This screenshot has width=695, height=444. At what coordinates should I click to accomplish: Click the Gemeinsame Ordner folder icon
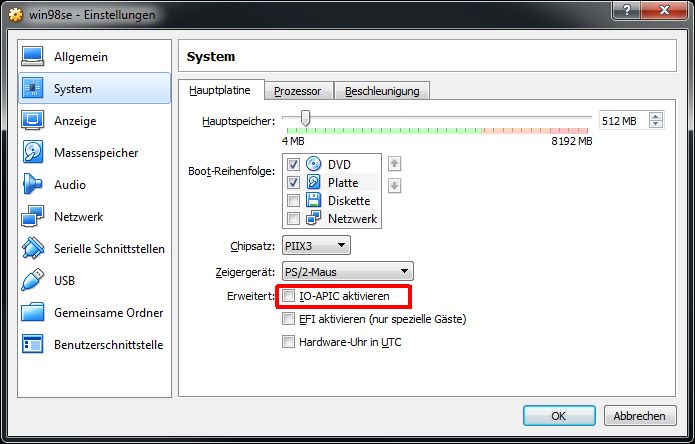click(x=33, y=312)
